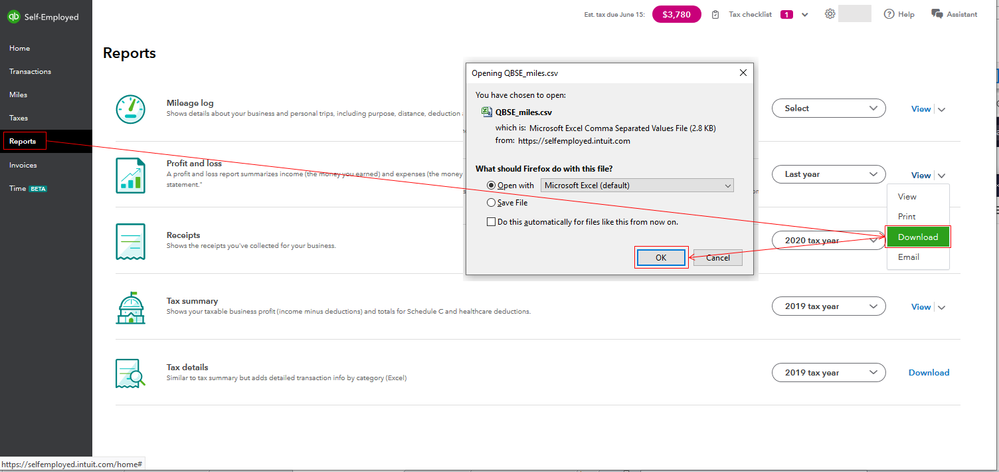Click the Tax summary report title

tap(192, 301)
